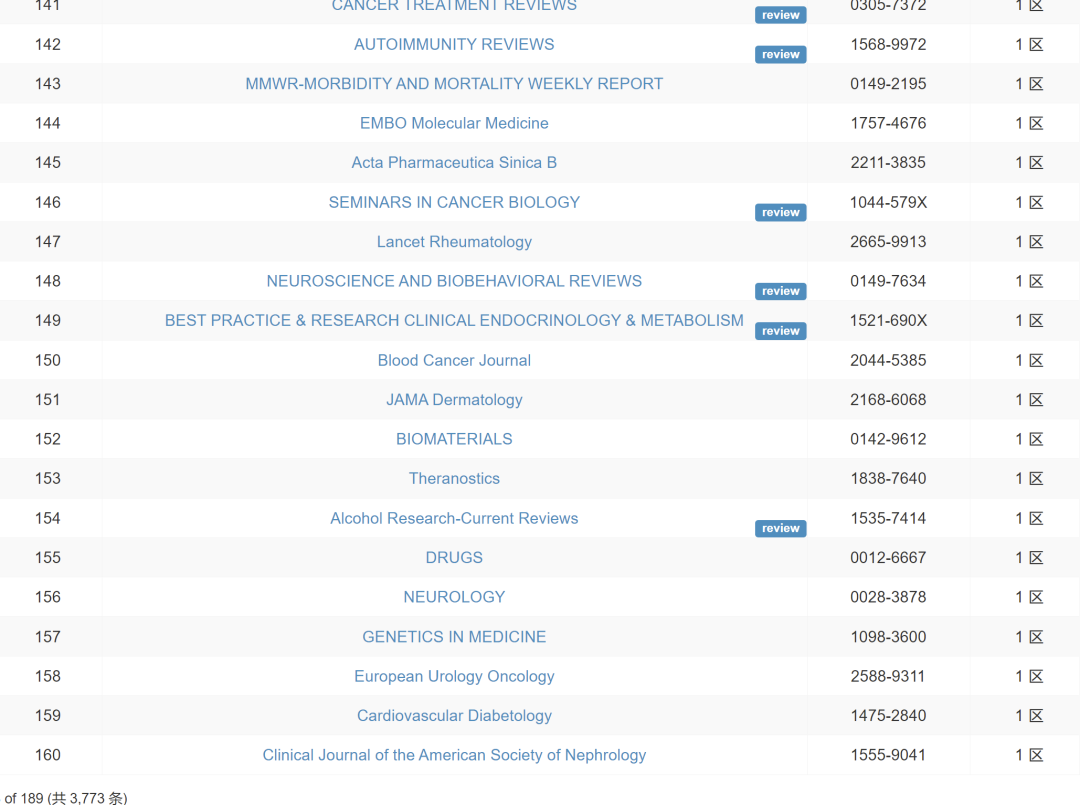Click the 1区 tier for Theranostics
Image resolution: width=1080 pixels, height=805 pixels.
[1029, 479]
